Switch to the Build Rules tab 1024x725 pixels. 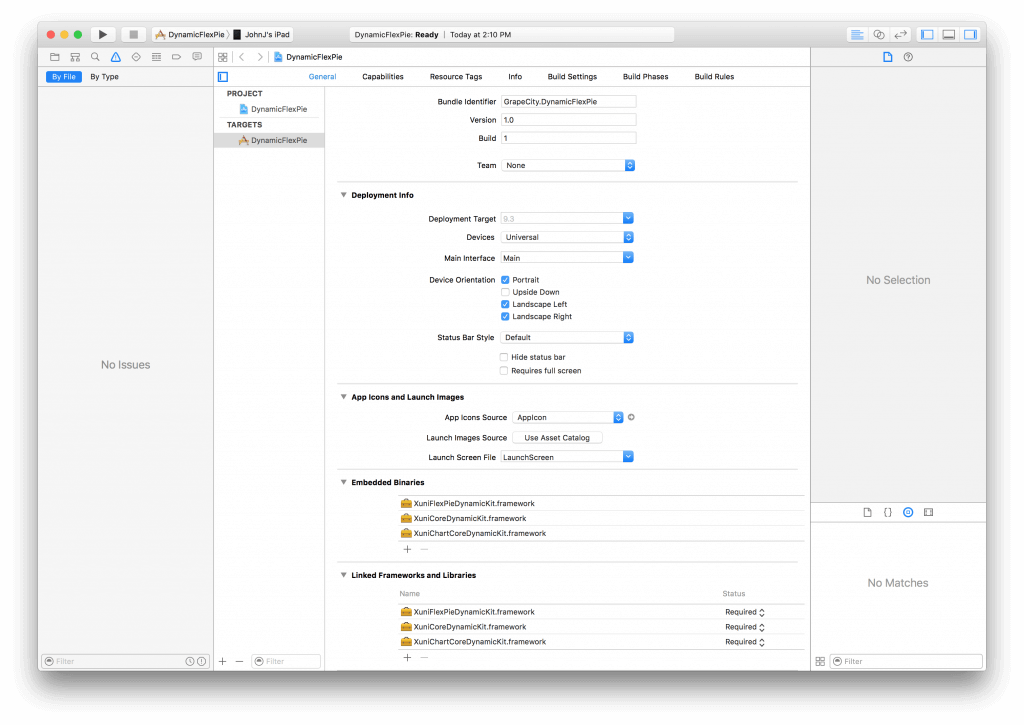click(x=714, y=77)
